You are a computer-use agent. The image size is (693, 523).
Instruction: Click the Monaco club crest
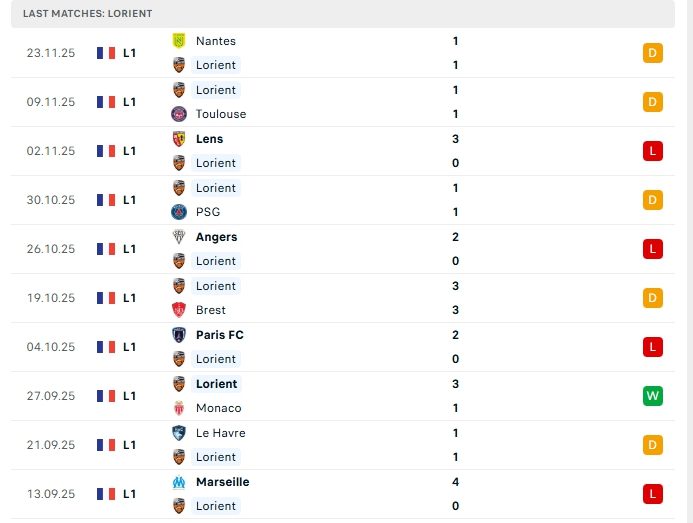pyautogui.click(x=179, y=408)
